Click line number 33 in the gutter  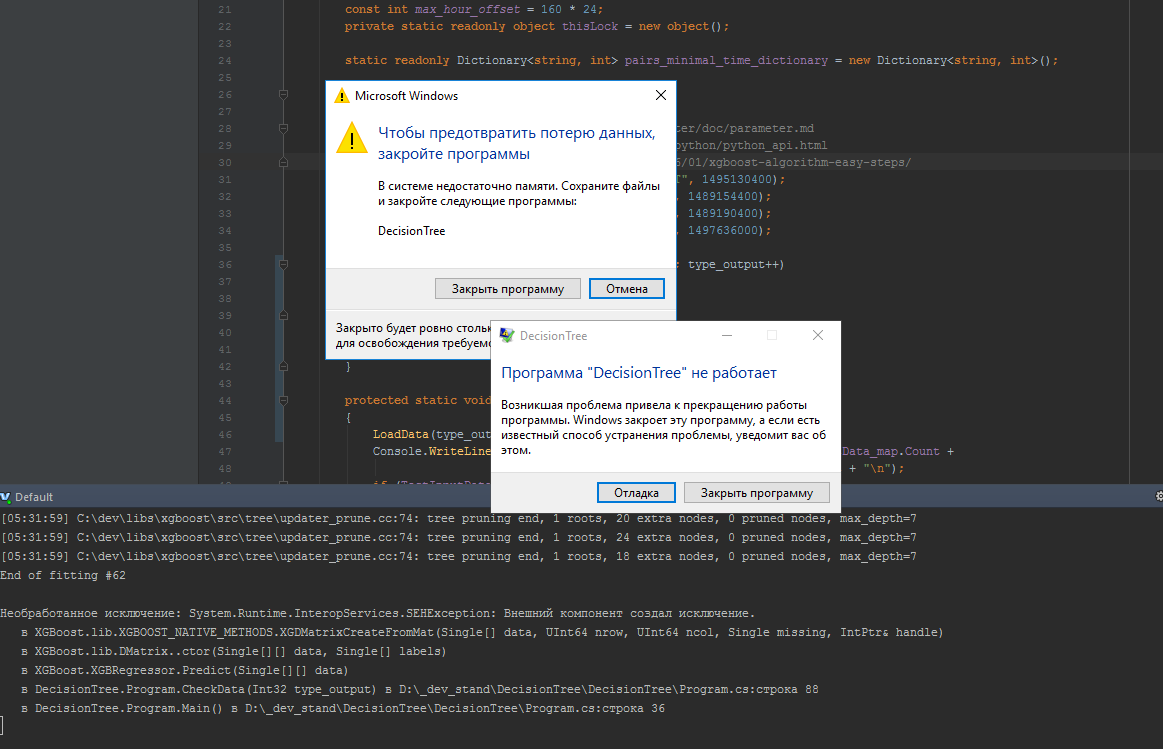pos(225,214)
